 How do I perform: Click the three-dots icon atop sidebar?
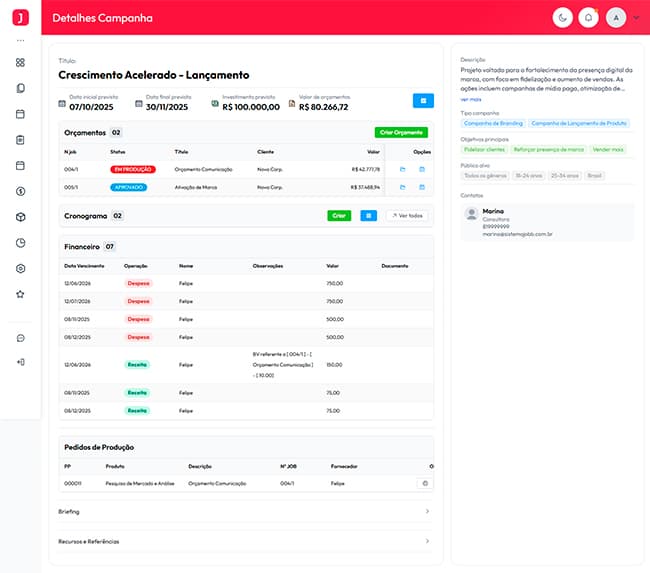[20, 41]
